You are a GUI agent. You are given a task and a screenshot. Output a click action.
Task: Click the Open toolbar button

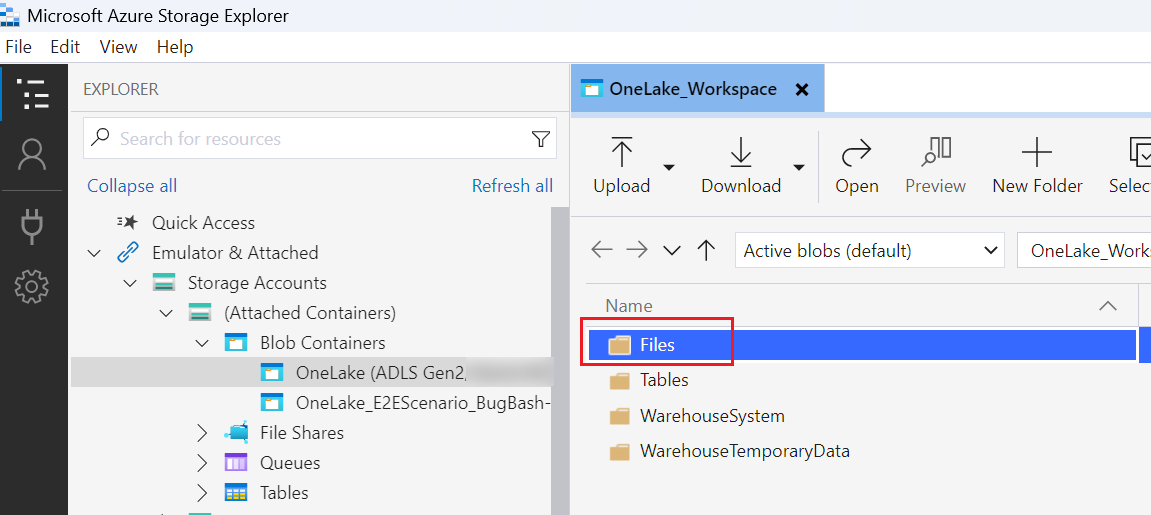point(857,165)
